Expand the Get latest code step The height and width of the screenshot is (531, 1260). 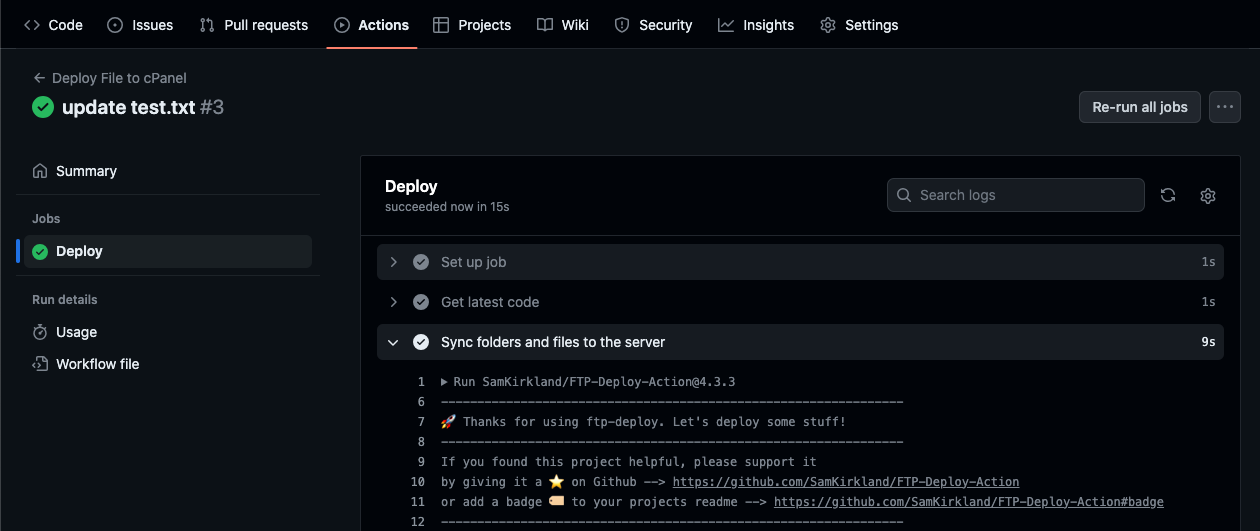(x=394, y=302)
